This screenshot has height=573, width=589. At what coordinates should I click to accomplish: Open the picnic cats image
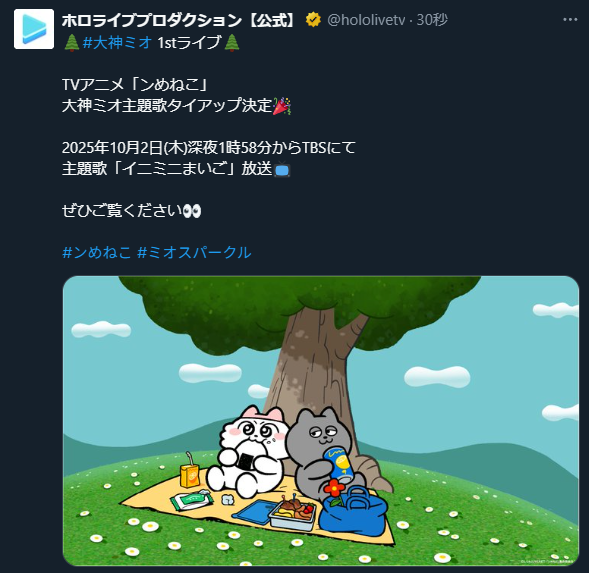320,420
